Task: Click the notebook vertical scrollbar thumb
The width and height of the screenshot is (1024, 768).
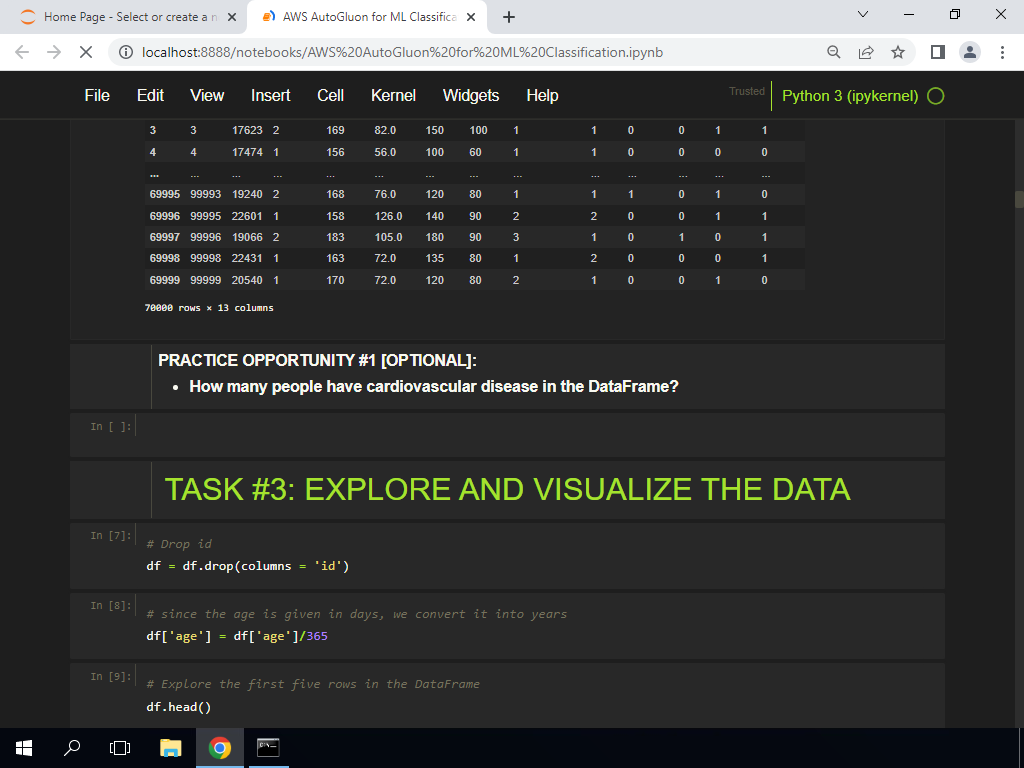Action: pos(1019,199)
